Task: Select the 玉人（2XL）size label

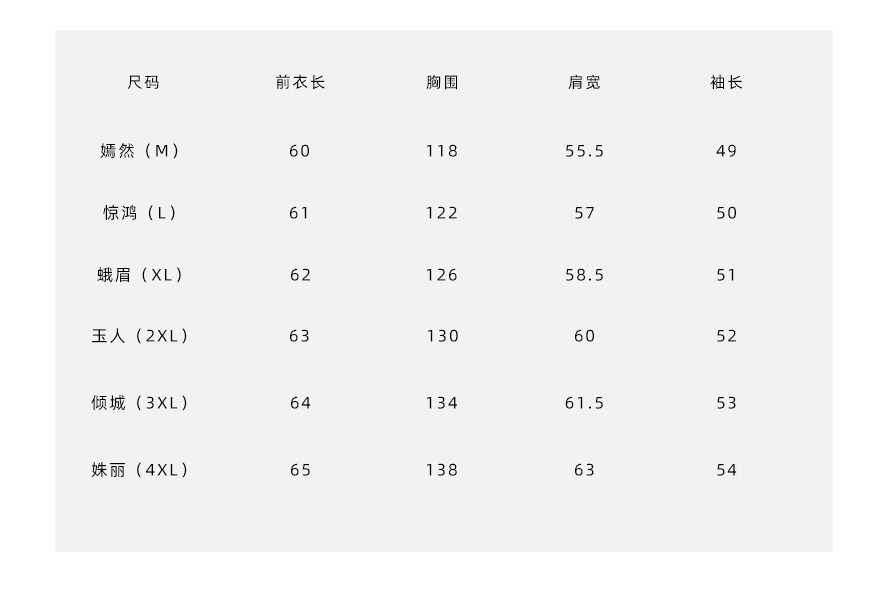Action: click(x=141, y=336)
